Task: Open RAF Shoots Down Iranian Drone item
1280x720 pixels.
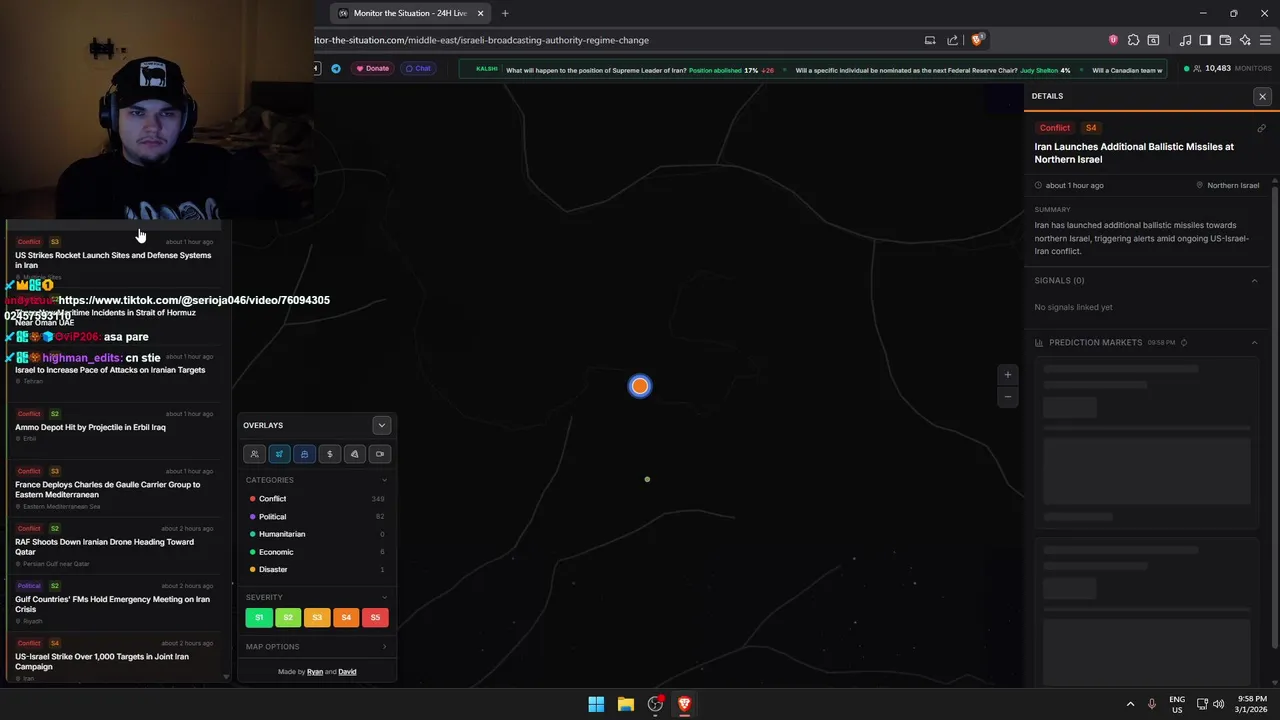Action: tap(114, 546)
